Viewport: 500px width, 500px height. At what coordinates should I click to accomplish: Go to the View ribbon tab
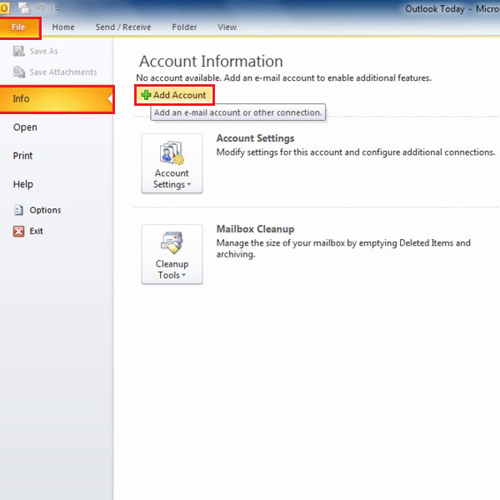(227, 27)
